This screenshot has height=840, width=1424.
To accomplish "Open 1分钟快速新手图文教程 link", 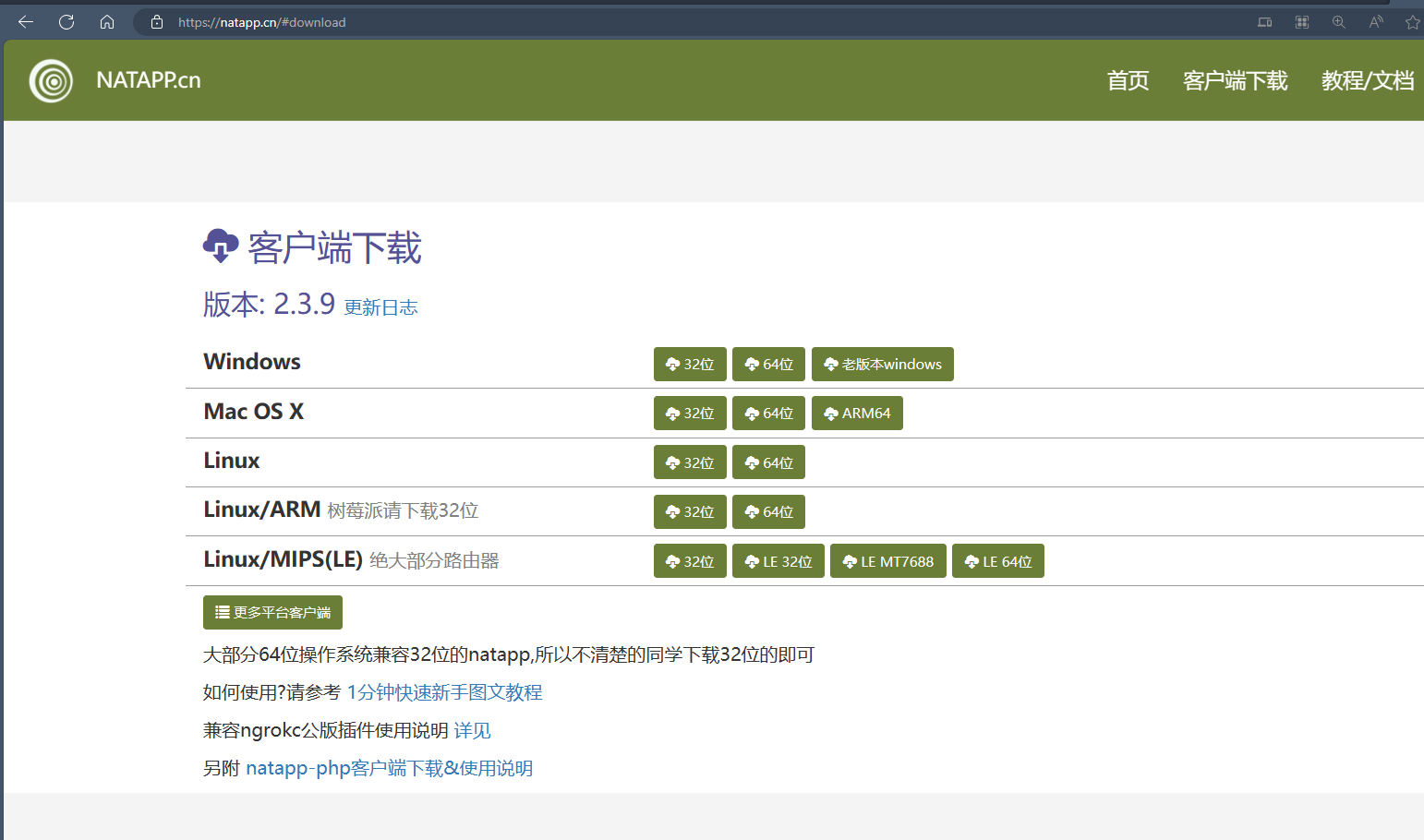I will pyautogui.click(x=444, y=692).
